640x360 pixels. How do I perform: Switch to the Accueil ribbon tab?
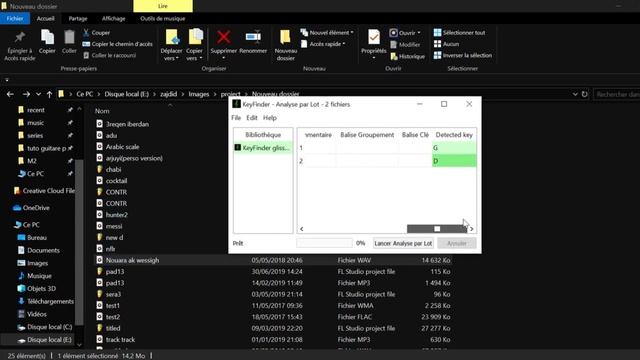[45, 18]
